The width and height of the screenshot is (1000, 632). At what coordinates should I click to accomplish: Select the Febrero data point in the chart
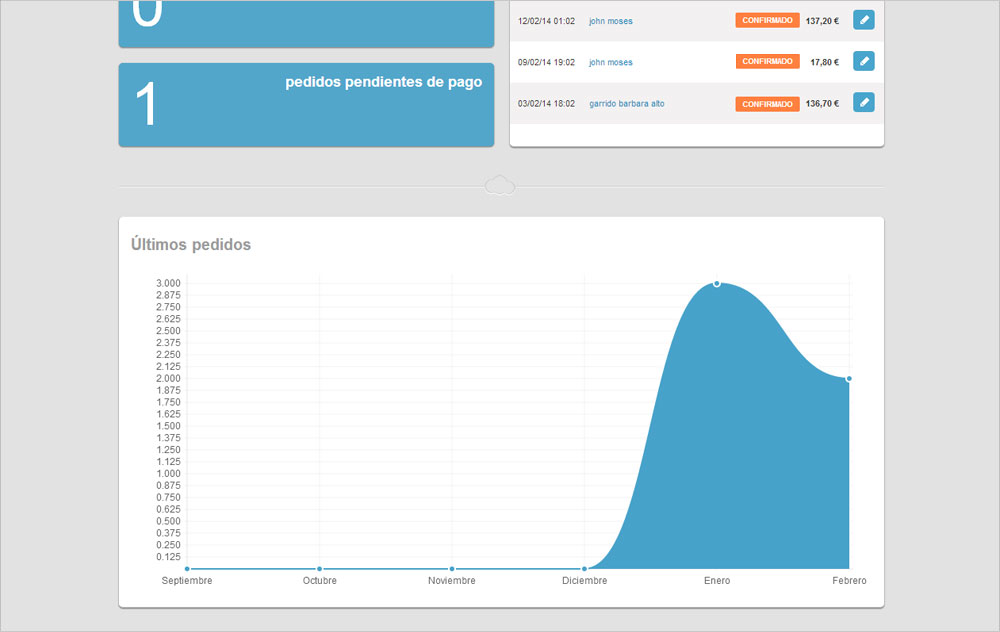[x=849, y=378]
